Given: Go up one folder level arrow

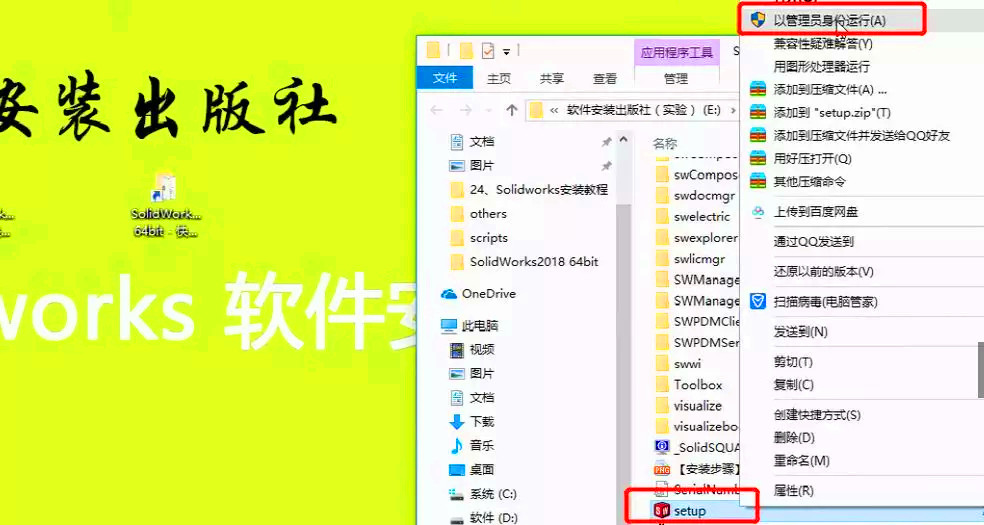Looking at the screenshot, I should [511, 110].
